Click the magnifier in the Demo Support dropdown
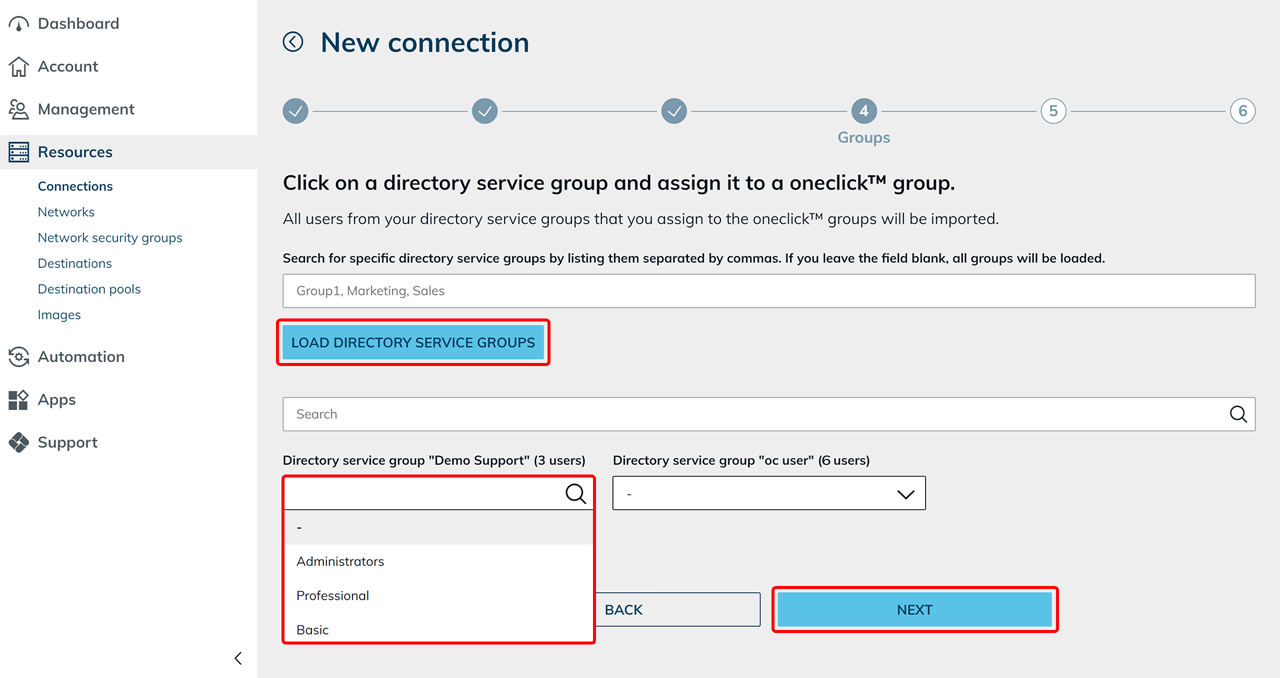This screenshot has height=678, width=1280. tap(576, 493)
